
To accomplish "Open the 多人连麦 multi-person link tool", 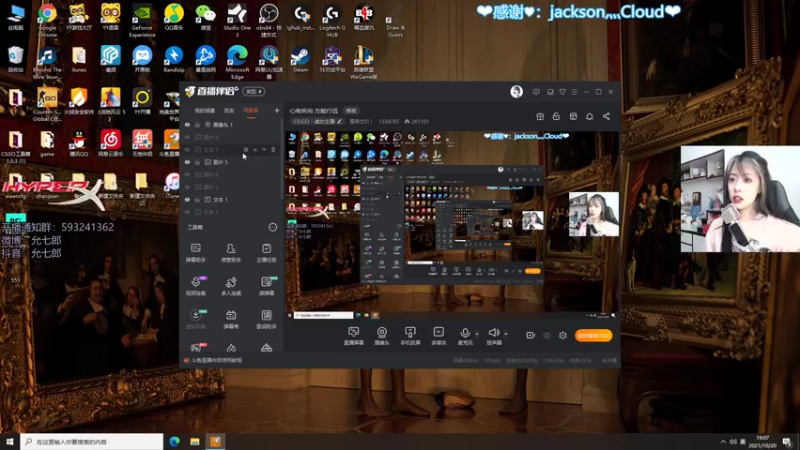I will coord(231,286).
